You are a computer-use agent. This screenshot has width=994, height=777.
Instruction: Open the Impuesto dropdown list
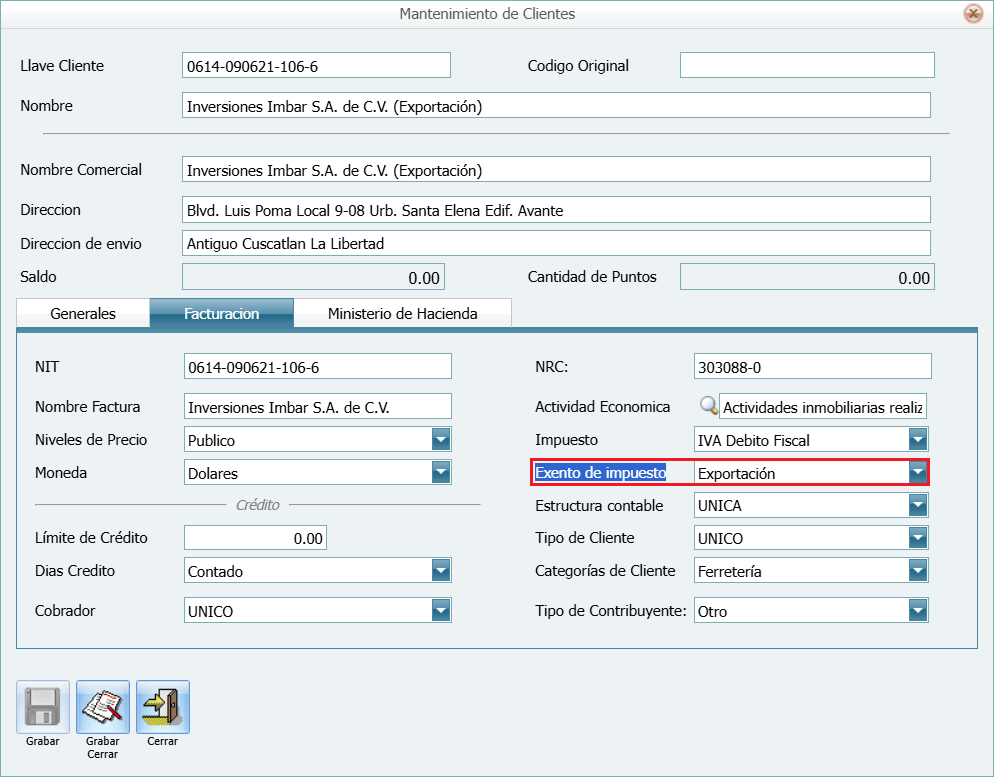click(x=918, y=440)
